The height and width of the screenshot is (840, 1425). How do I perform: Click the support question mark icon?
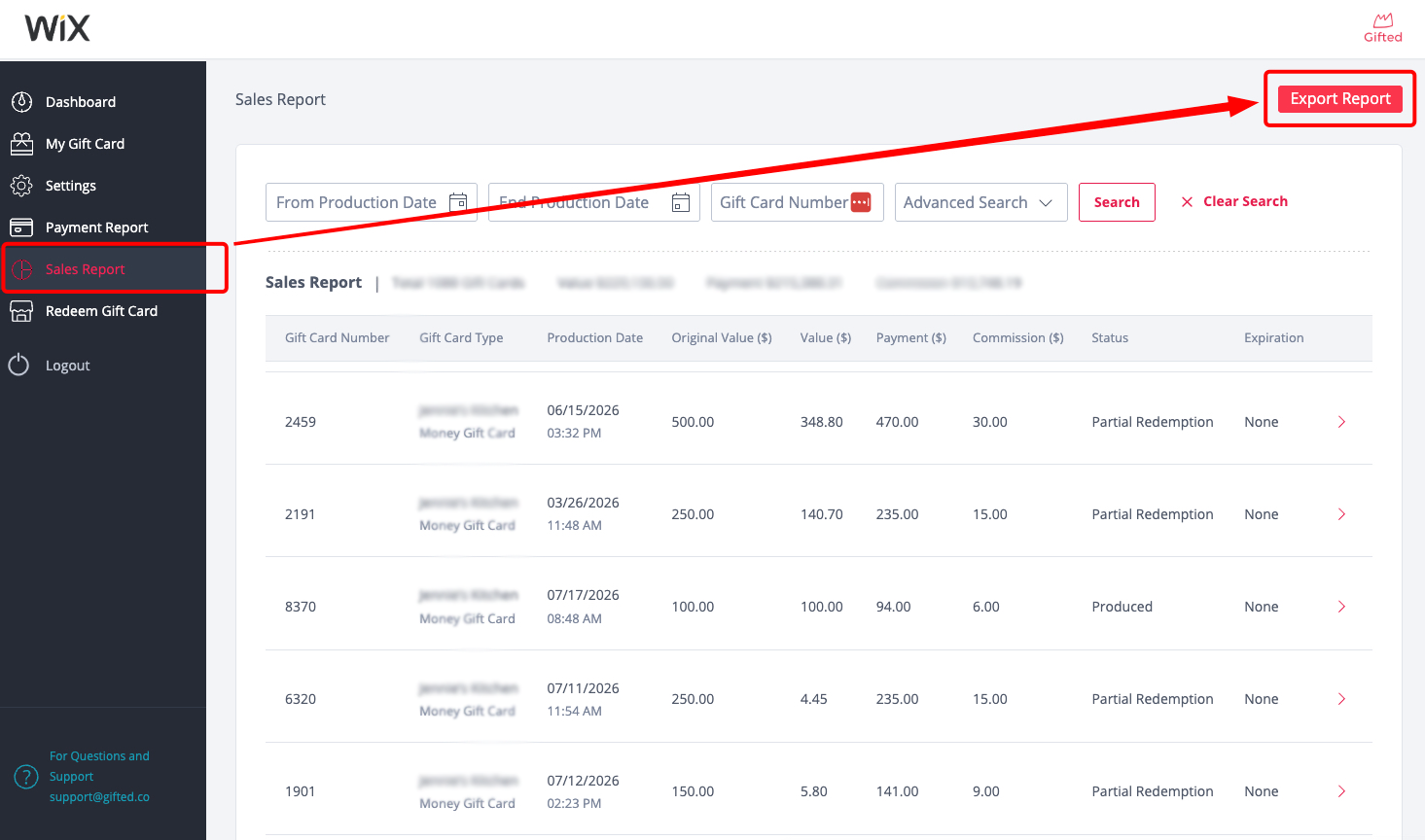tap(26, 777)
